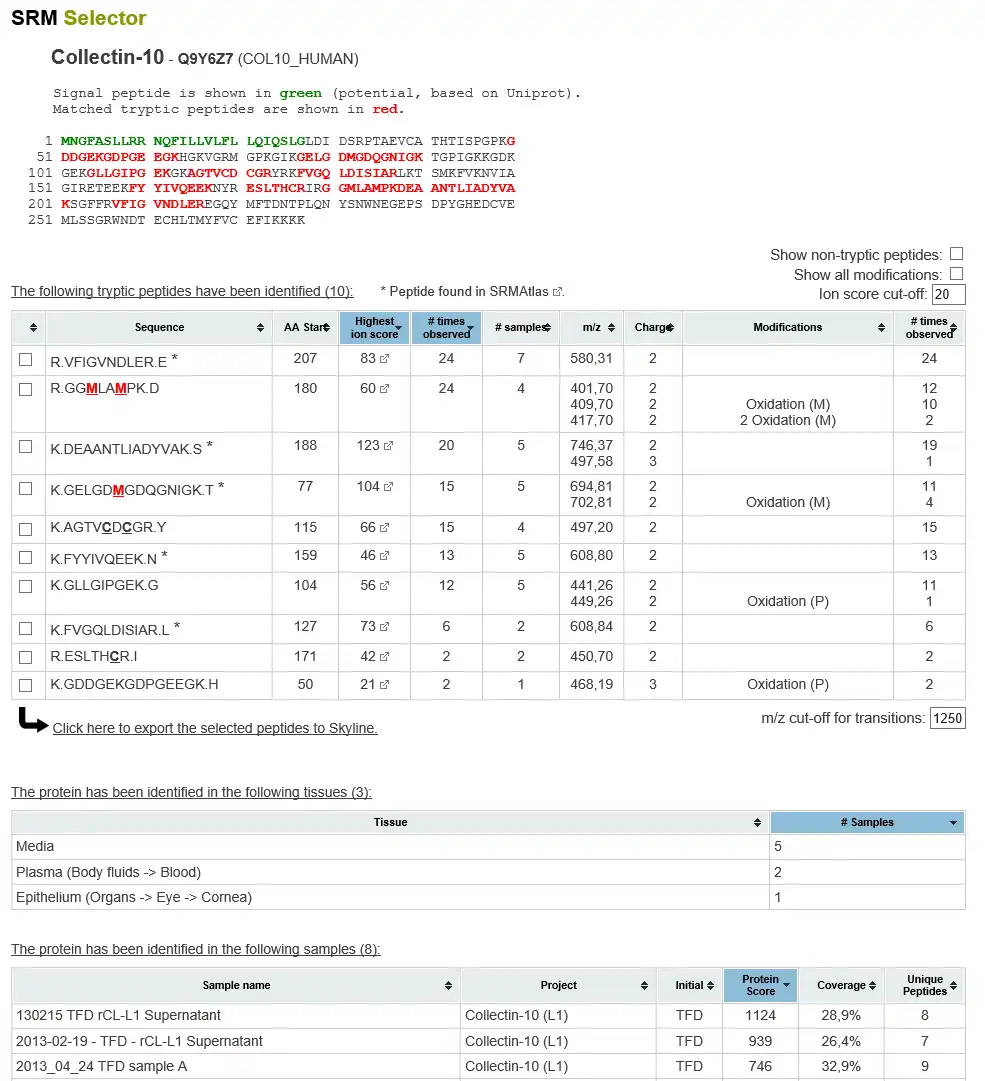Select checkbox for peptide K.GDDGEKGDPGEEGK.H
This screenshot has width=985, height=1081.
pos(26,685)
